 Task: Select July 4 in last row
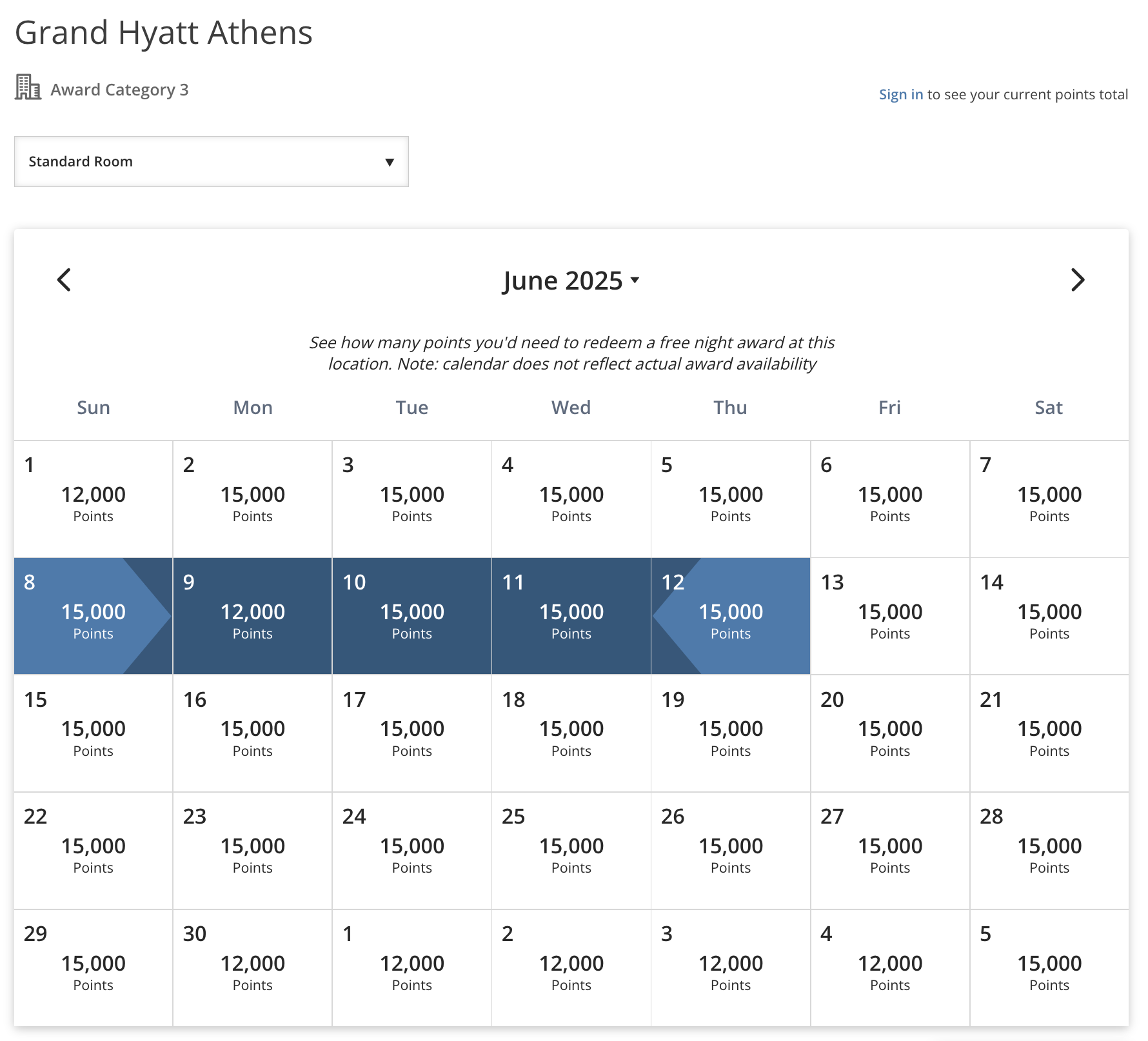890,968
